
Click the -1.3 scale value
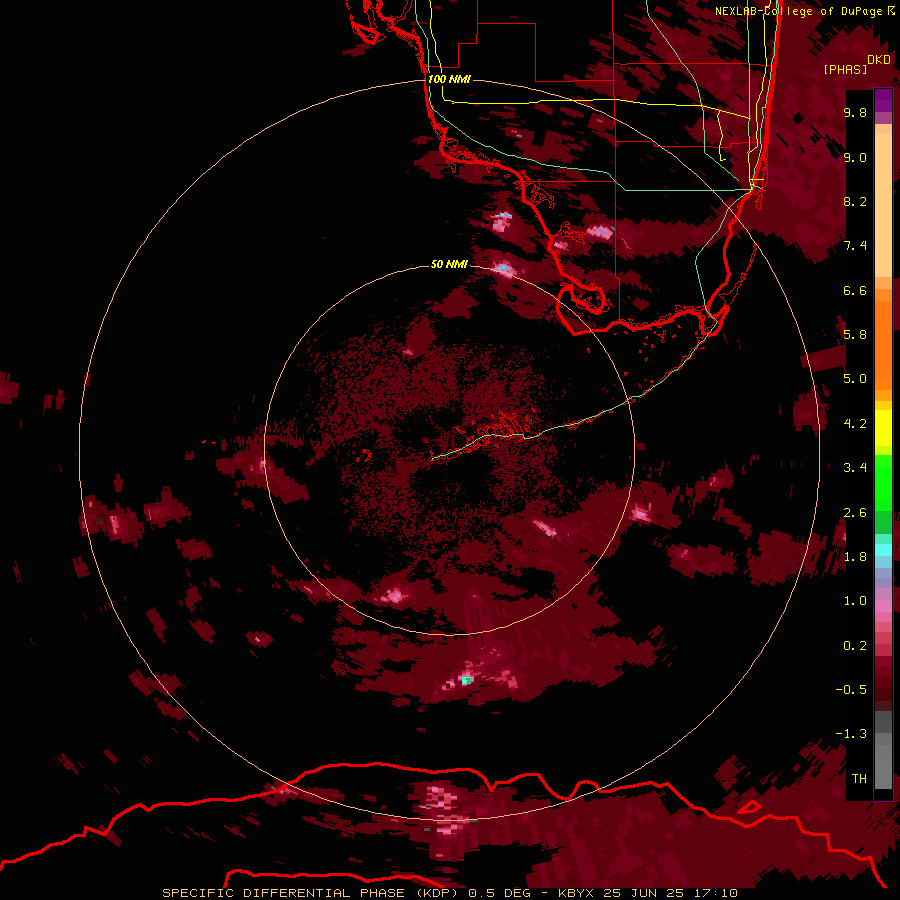tap(851, 734)
